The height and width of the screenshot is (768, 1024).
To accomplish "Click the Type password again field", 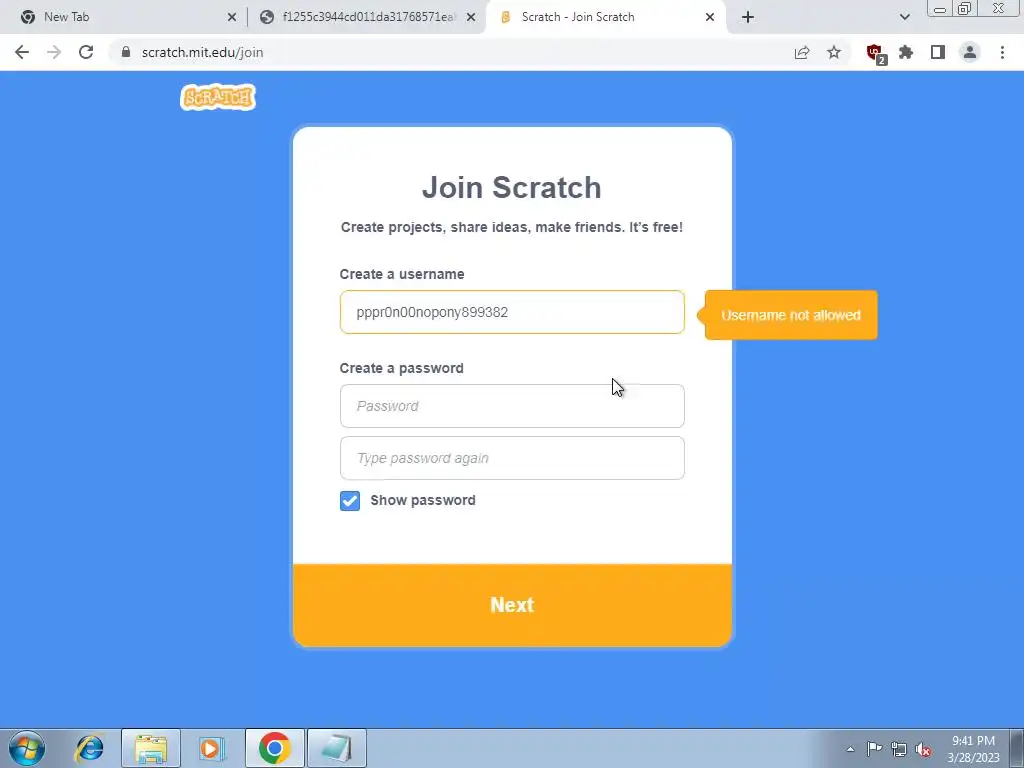I will [x=512, y=458].
